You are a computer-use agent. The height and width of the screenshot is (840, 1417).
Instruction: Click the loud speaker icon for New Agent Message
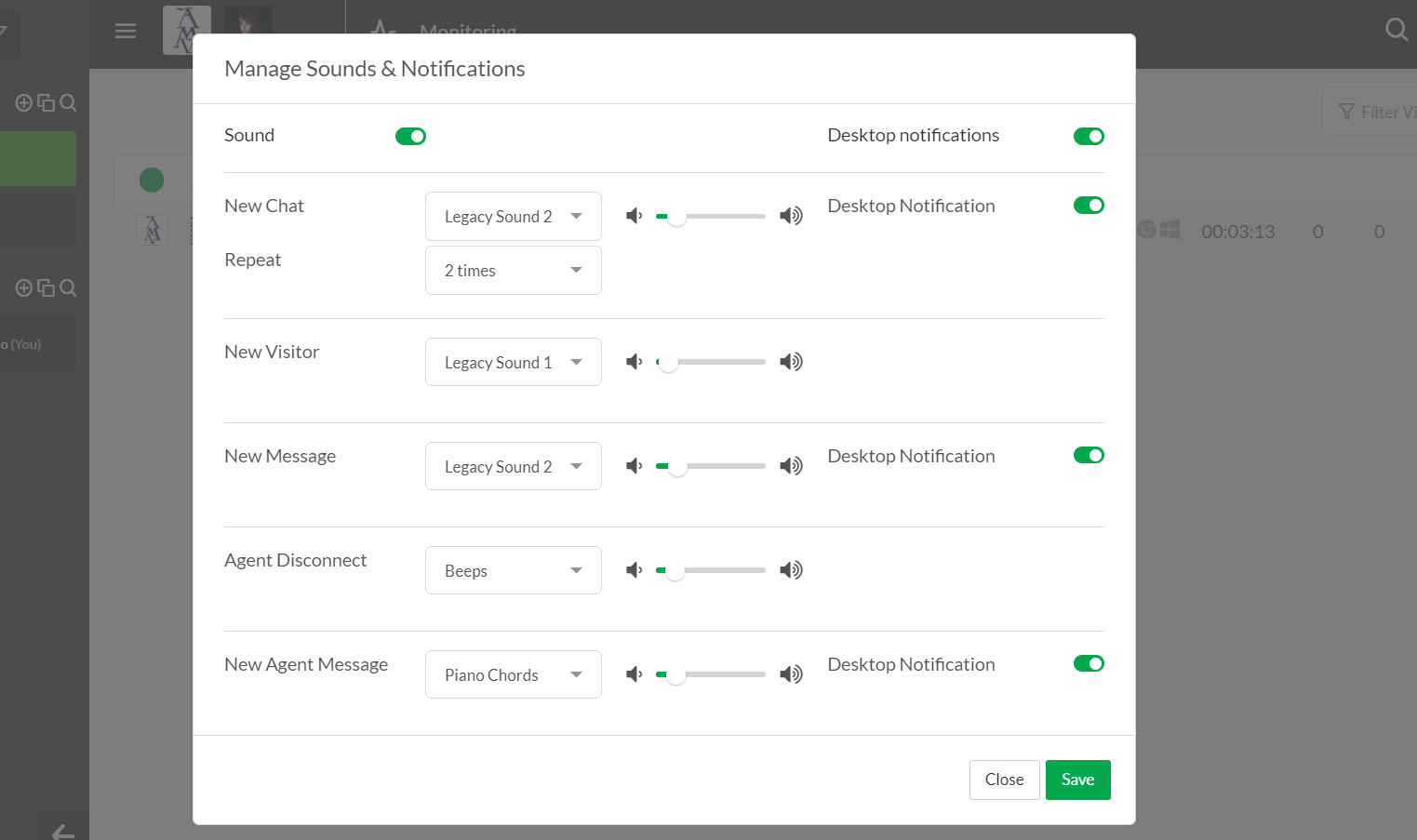[791, 674]
